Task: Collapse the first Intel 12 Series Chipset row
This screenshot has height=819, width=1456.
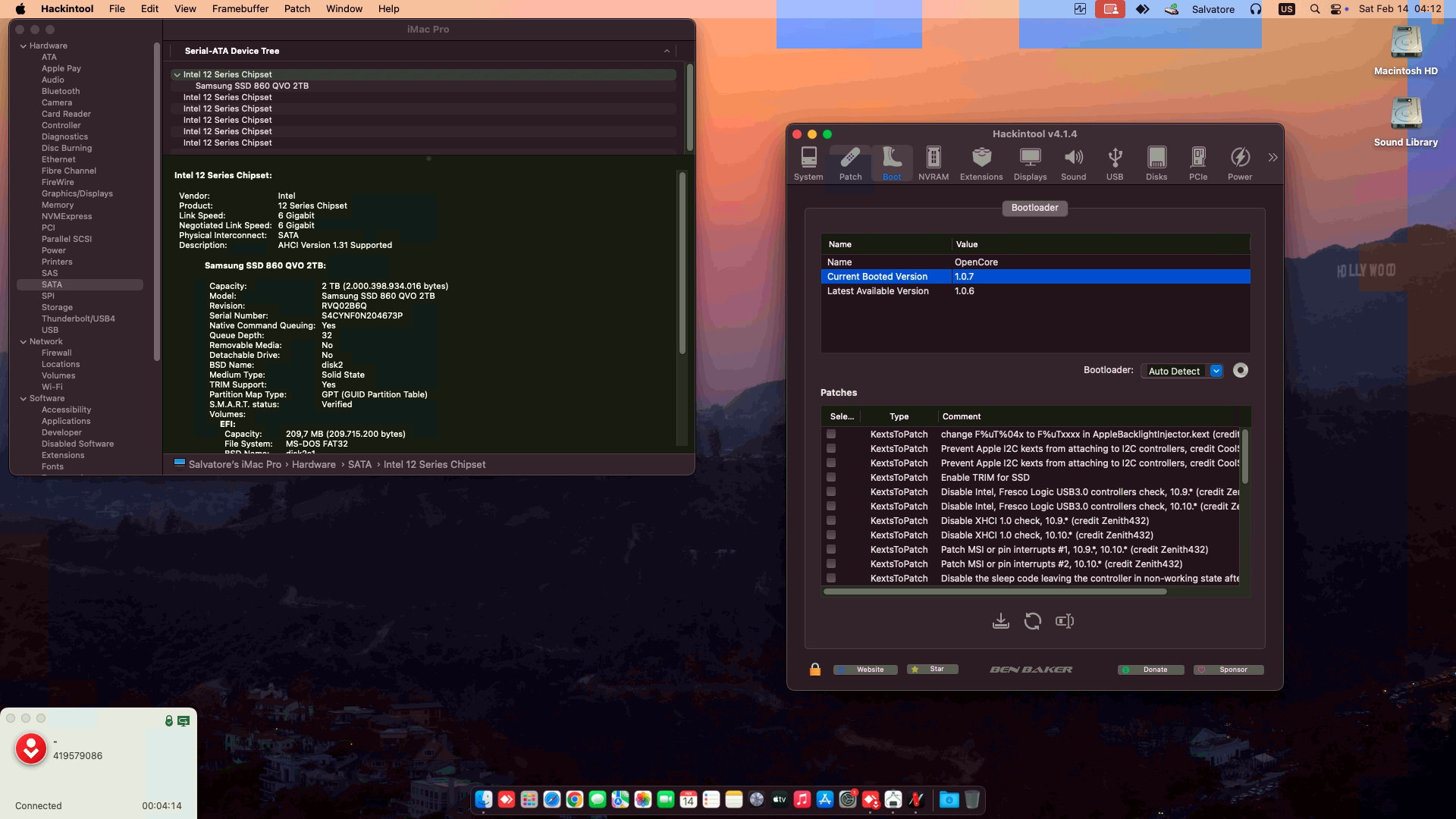Action: pyautogui.click(x=177, y=75)
